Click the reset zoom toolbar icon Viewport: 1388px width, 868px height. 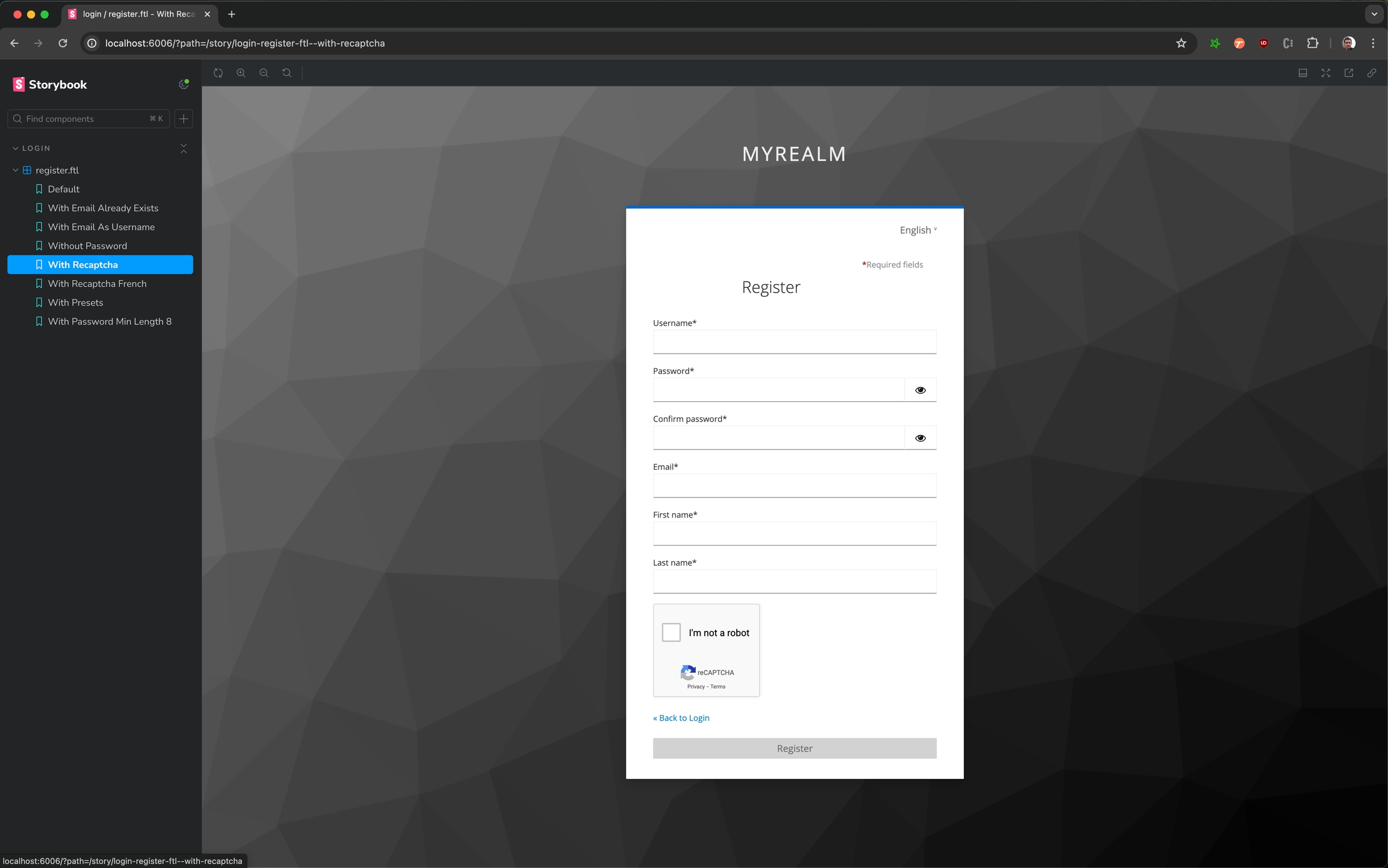(287, 73)
